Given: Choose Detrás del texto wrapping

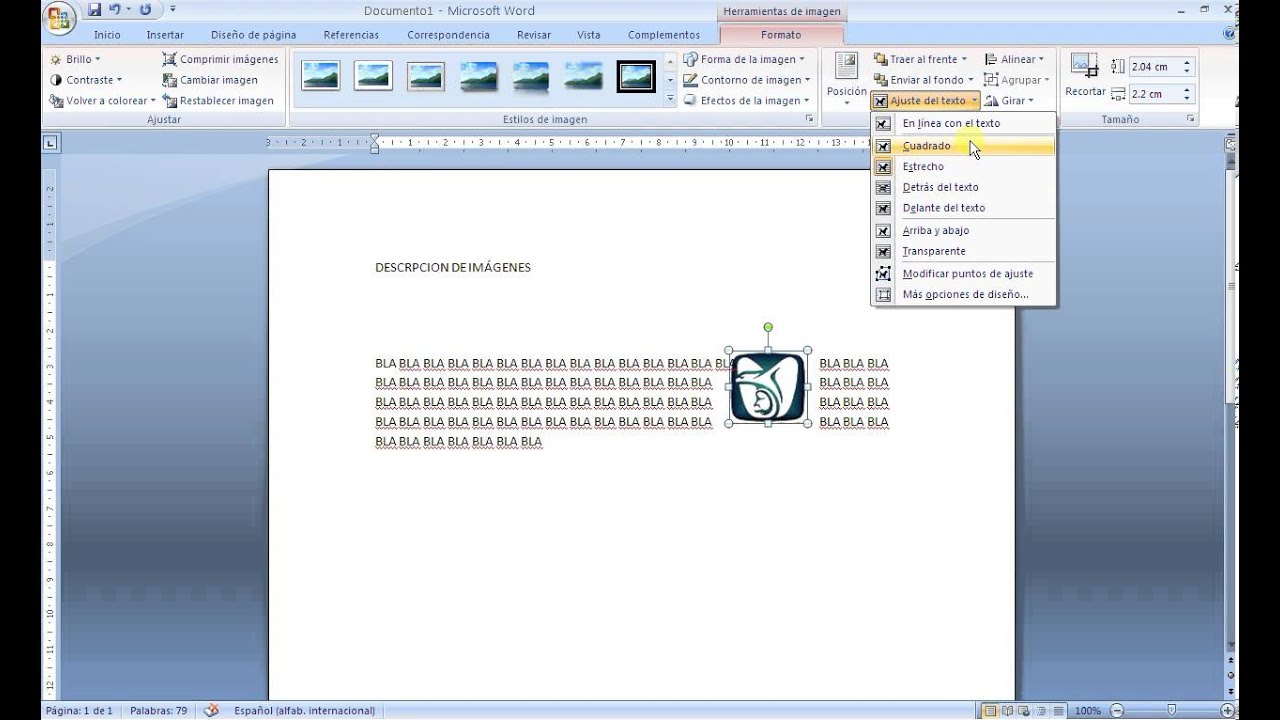Looking at the screenshot, I should (x=964, y=187).
